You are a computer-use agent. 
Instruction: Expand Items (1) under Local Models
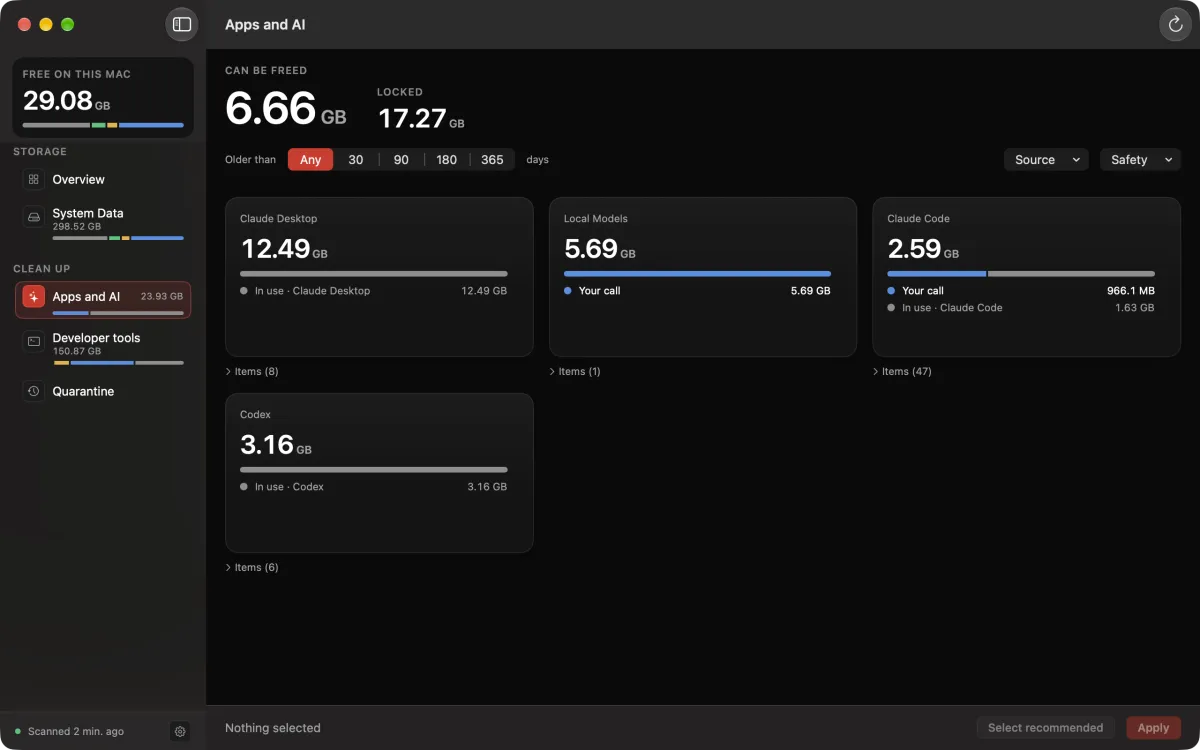575,372
